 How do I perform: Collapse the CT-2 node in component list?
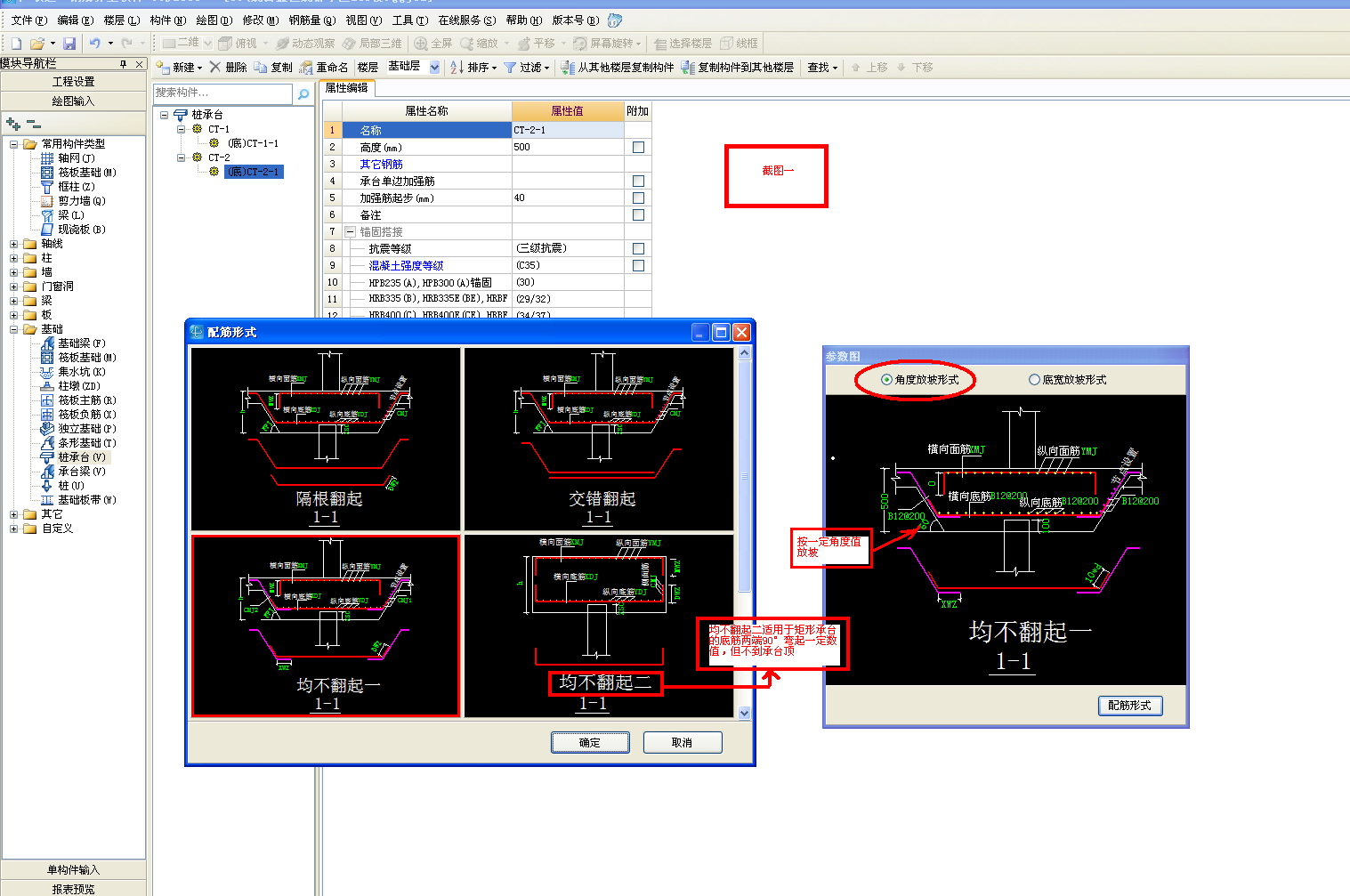[181, 157]
